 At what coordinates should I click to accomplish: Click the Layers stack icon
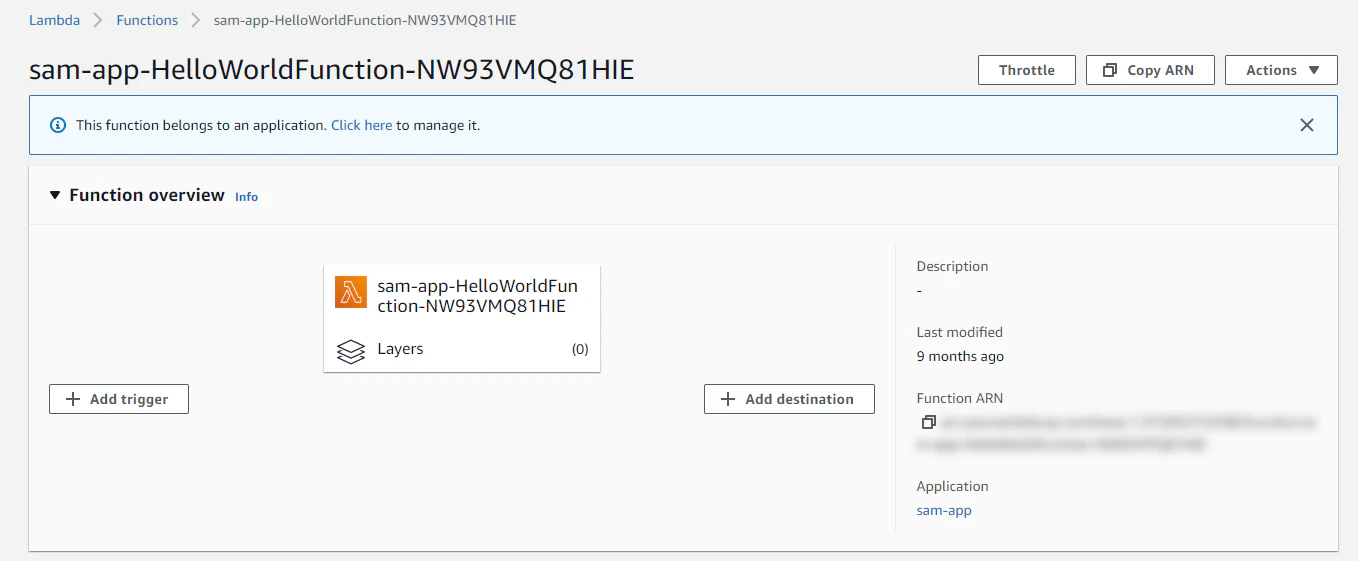pos(351,351)
